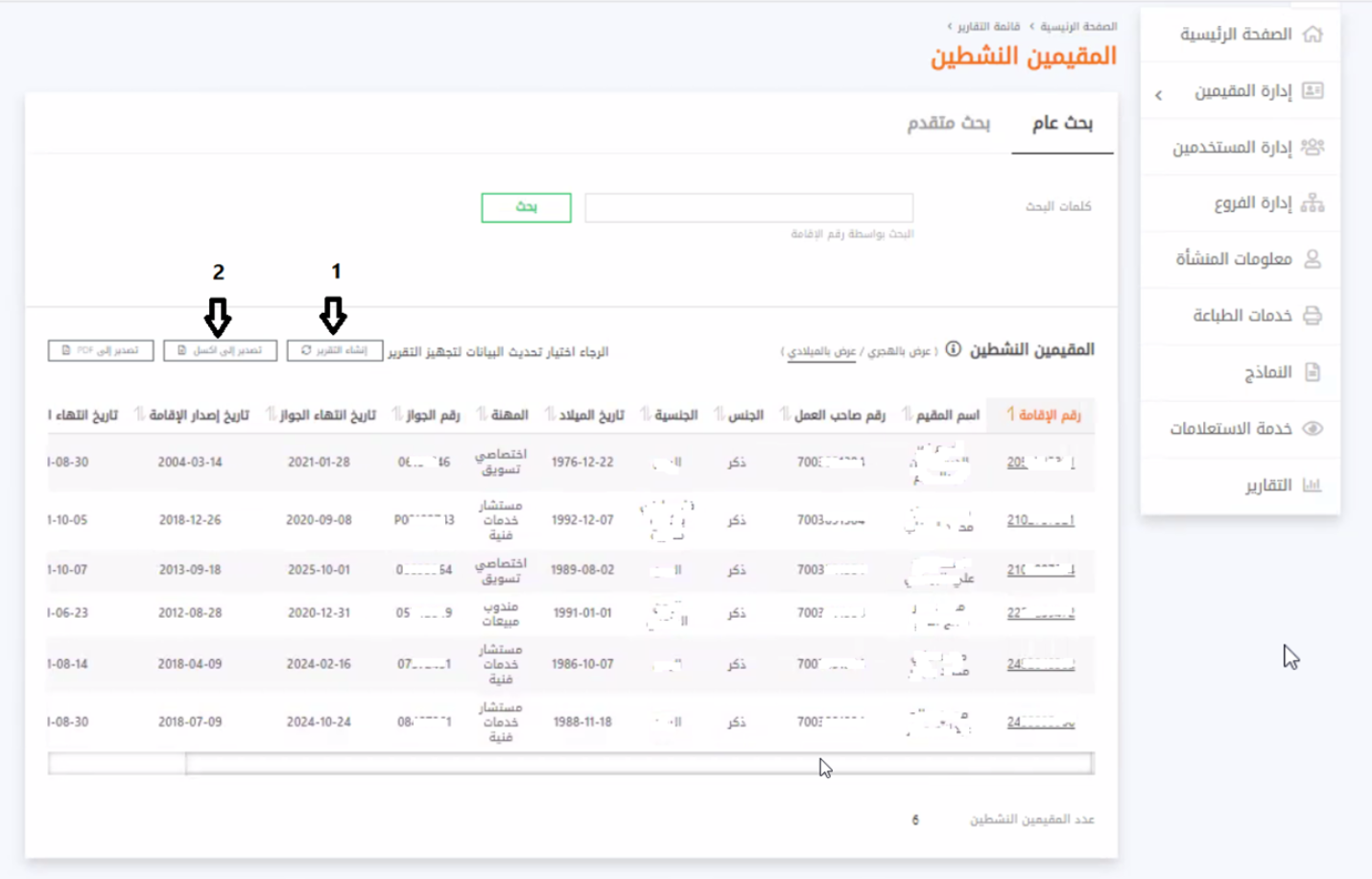Click iqama issue date 2013-09-18 cell
This screenshot has height=879, width=1372.
point(190,570)
